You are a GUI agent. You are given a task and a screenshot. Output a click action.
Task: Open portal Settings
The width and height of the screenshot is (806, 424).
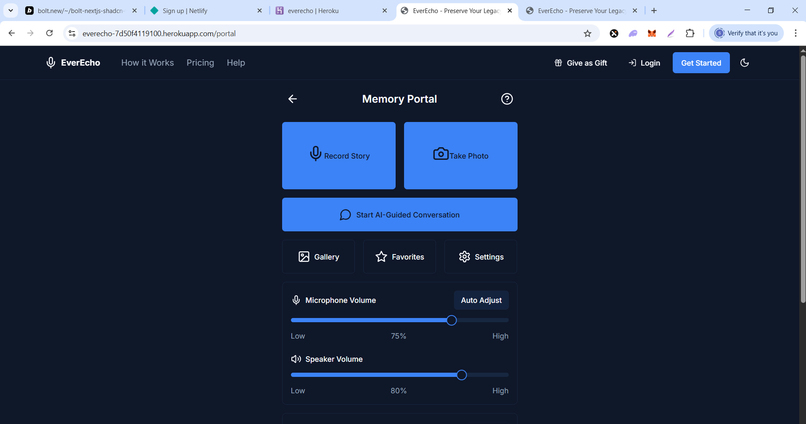pos(481,256)
